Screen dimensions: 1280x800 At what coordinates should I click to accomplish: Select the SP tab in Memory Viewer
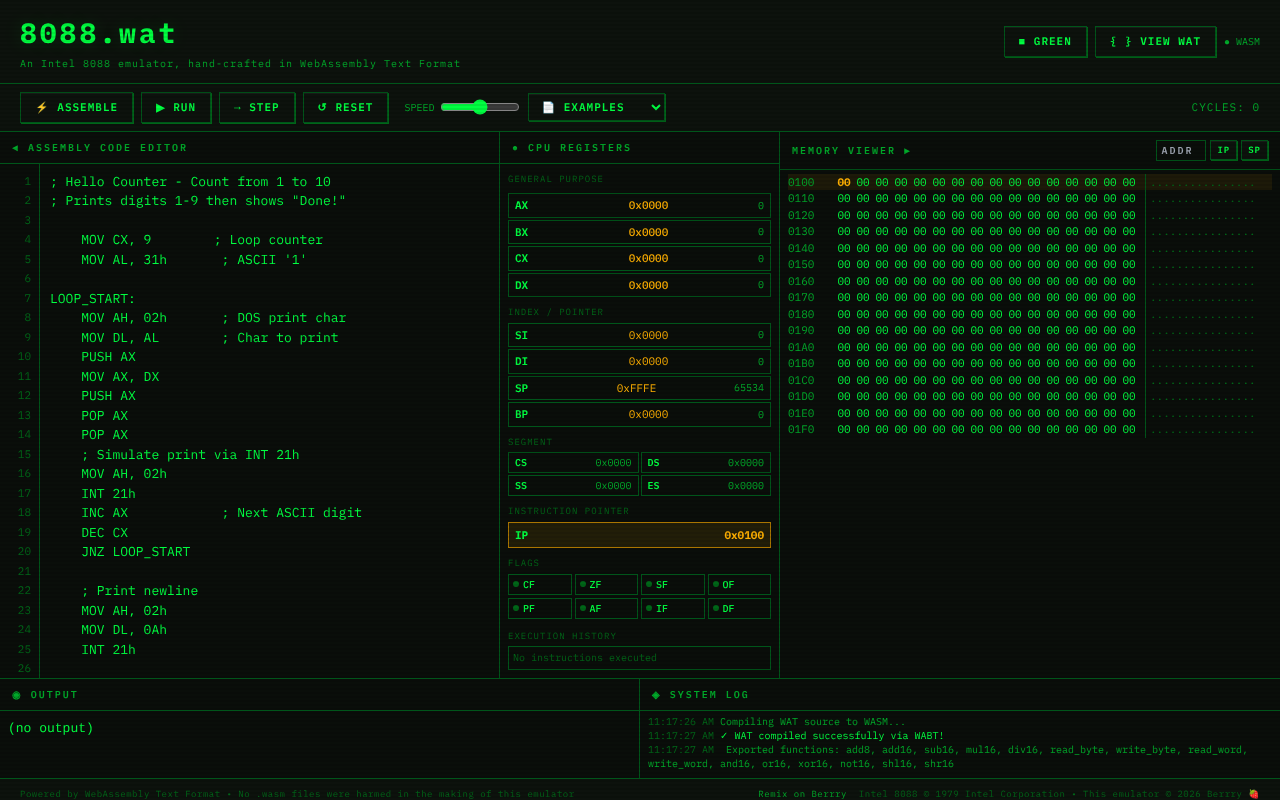pos(1254,150)
